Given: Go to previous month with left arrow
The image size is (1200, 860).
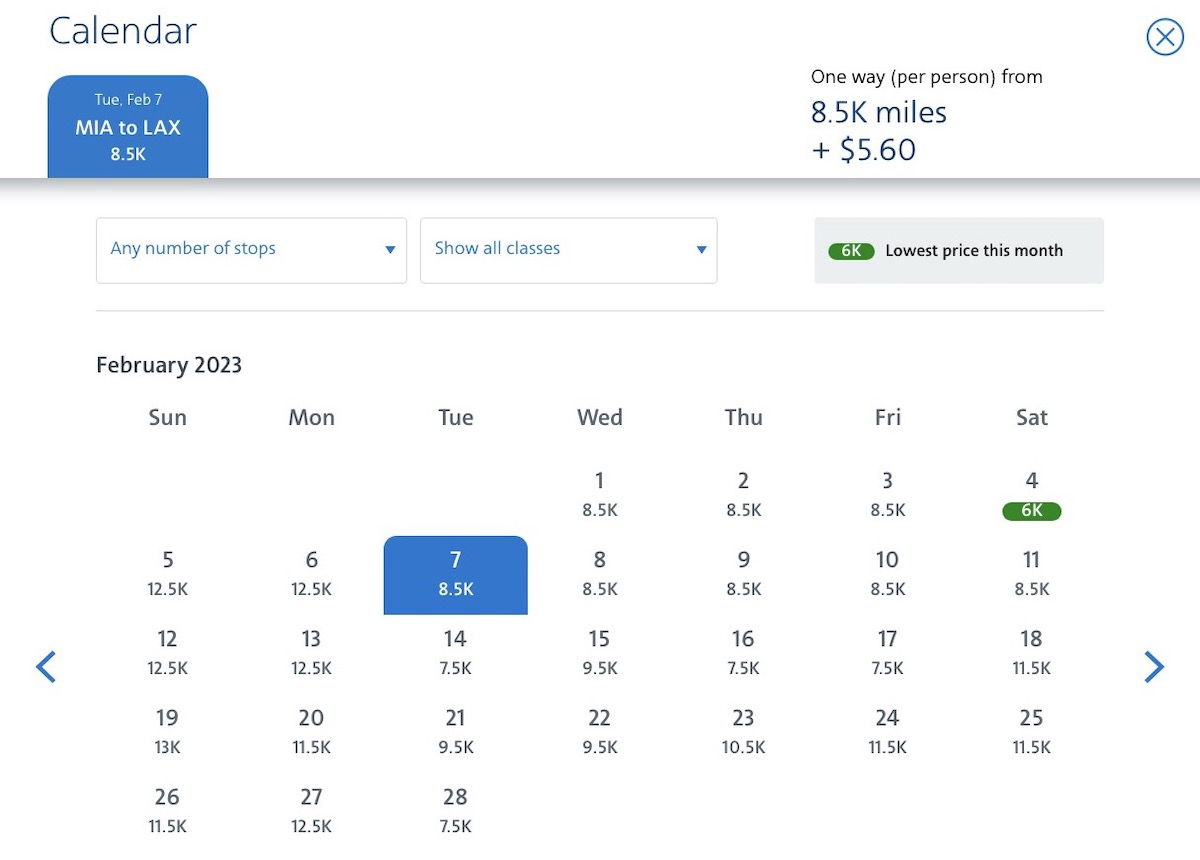Looking at the screenshot, I should click(x=46, y=667).
